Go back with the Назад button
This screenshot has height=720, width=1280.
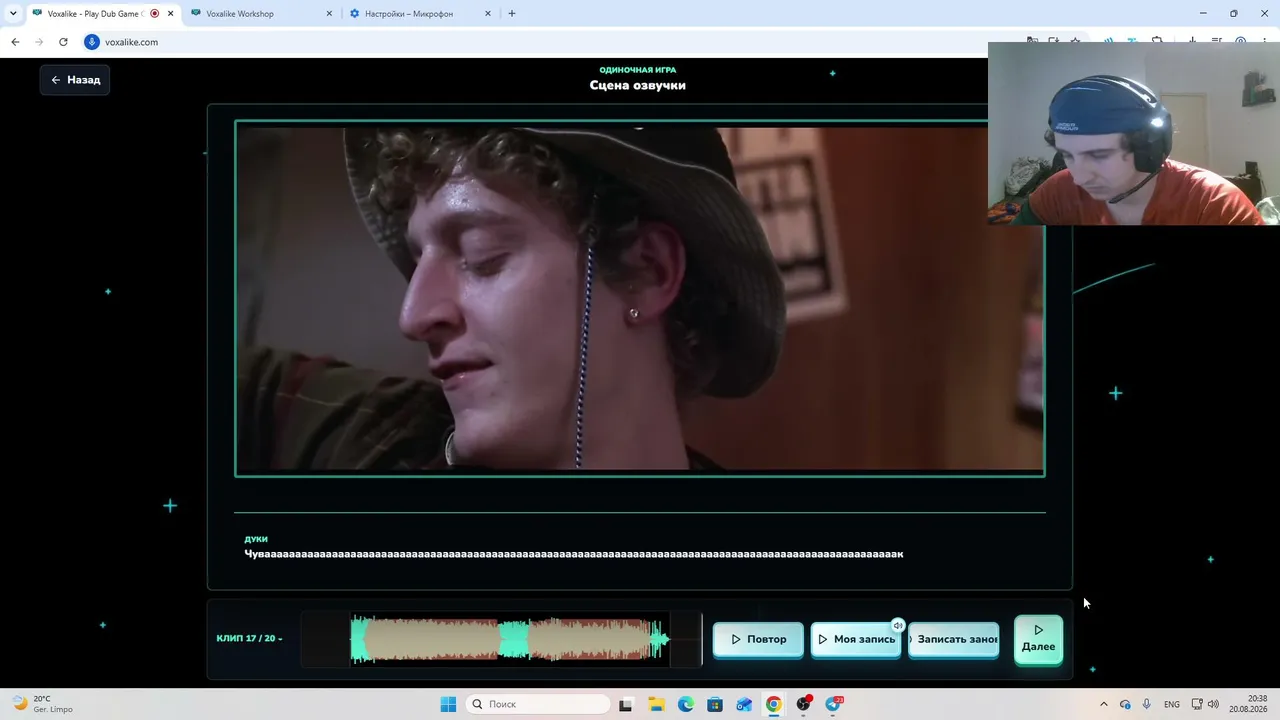75,80
